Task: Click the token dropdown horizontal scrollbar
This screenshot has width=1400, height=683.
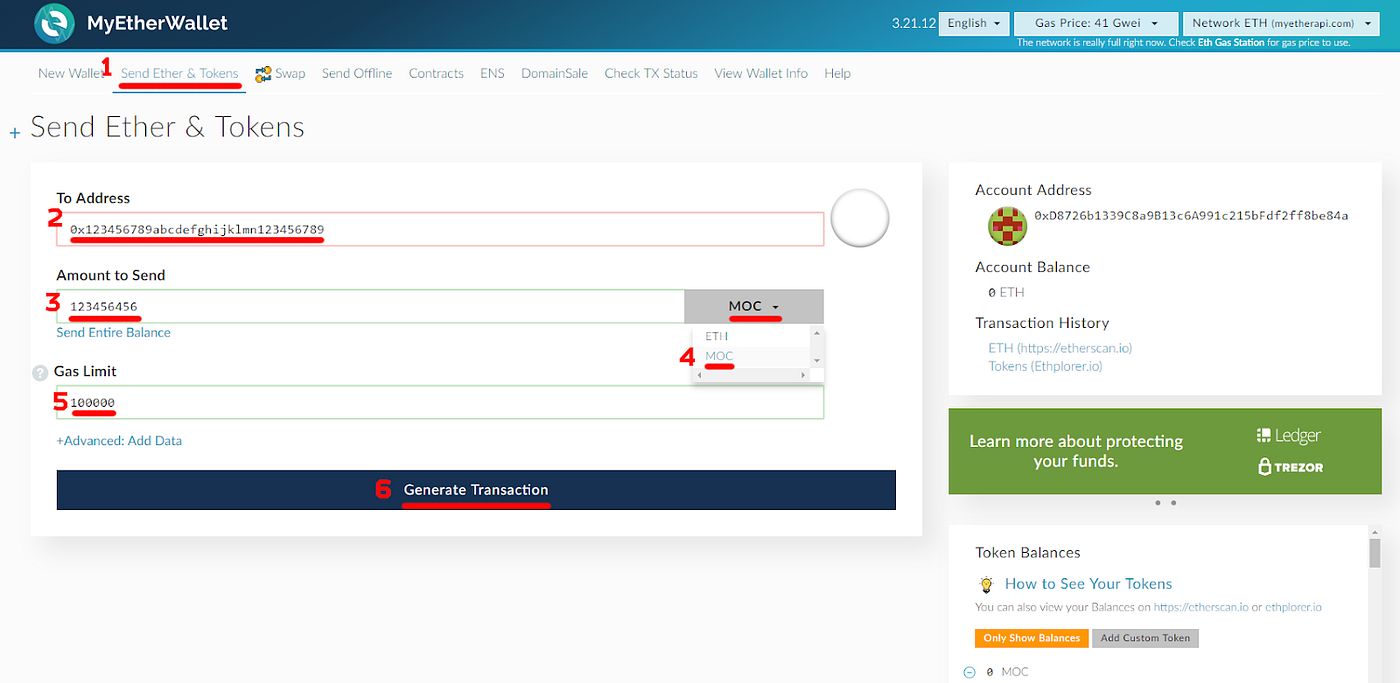Action: pos(752,374)
